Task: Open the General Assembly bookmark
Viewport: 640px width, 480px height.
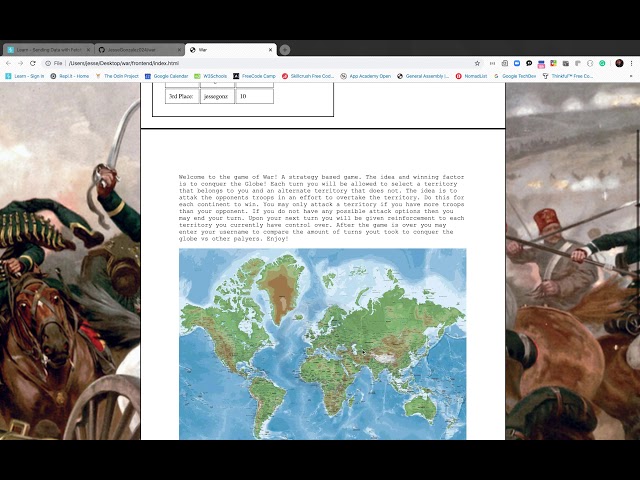Action: click(x=423, y=76)
